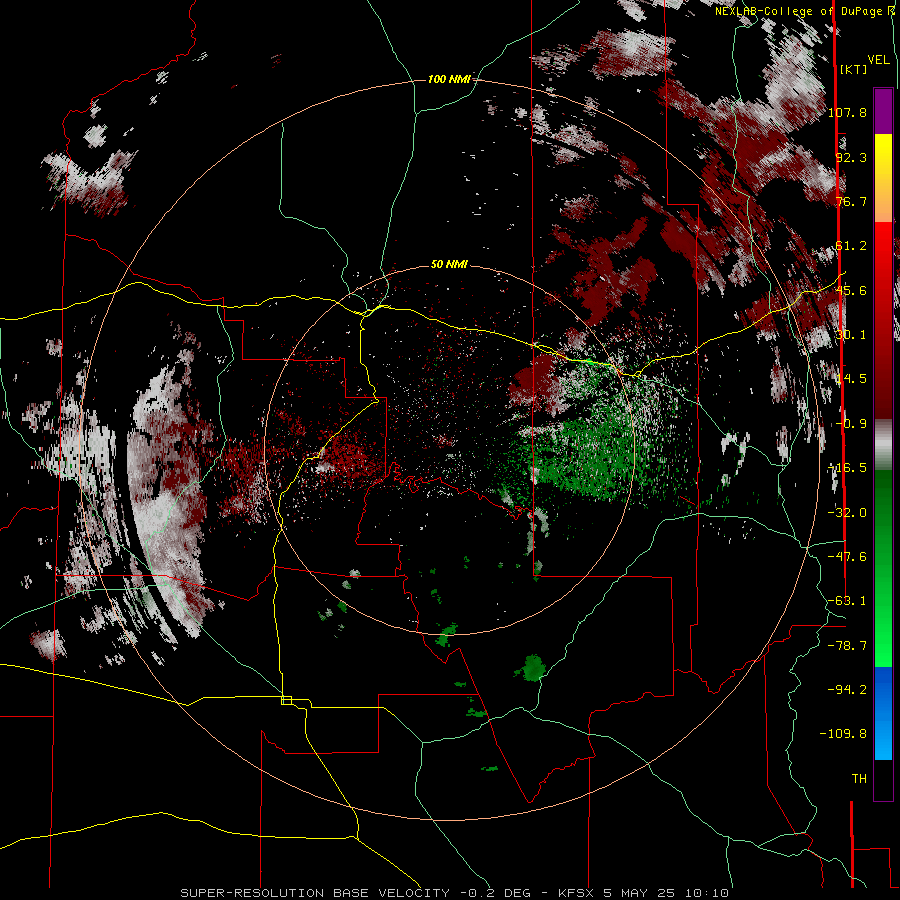Select the -109.8 value on the velocity scale
The height and width of the screenshot is (900, 900).
coord(843,734)
